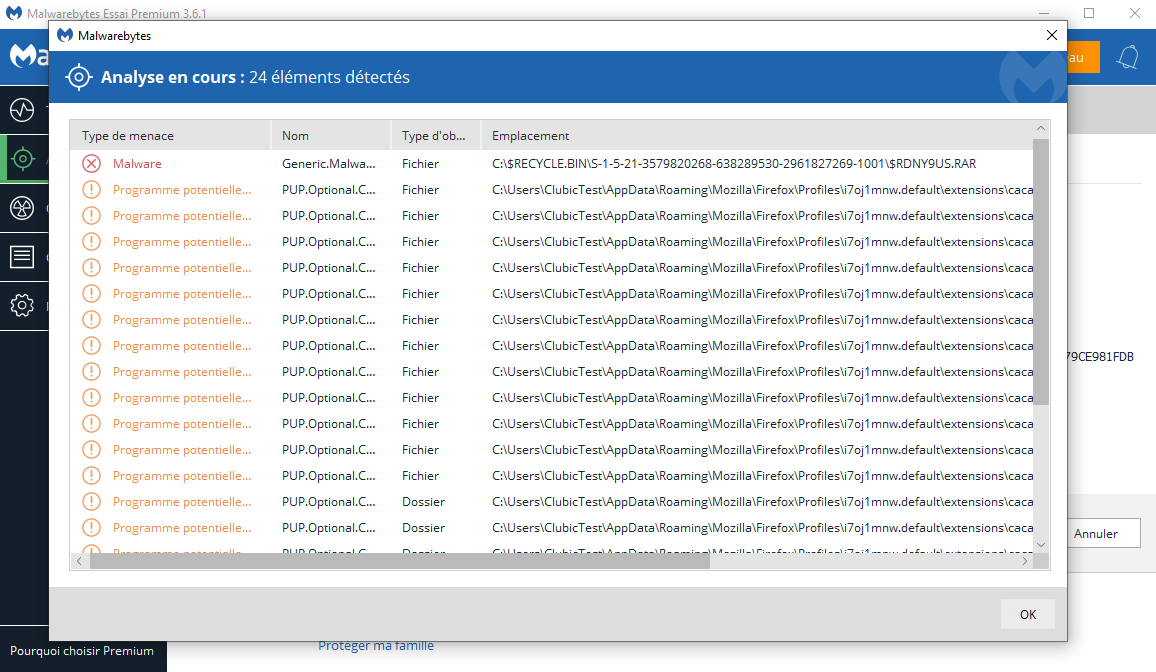Image resolution: width=1156 pixels, height=672 pixels.
Task: Open the Settings gear icon in sidebar
Action: point(22,306)
